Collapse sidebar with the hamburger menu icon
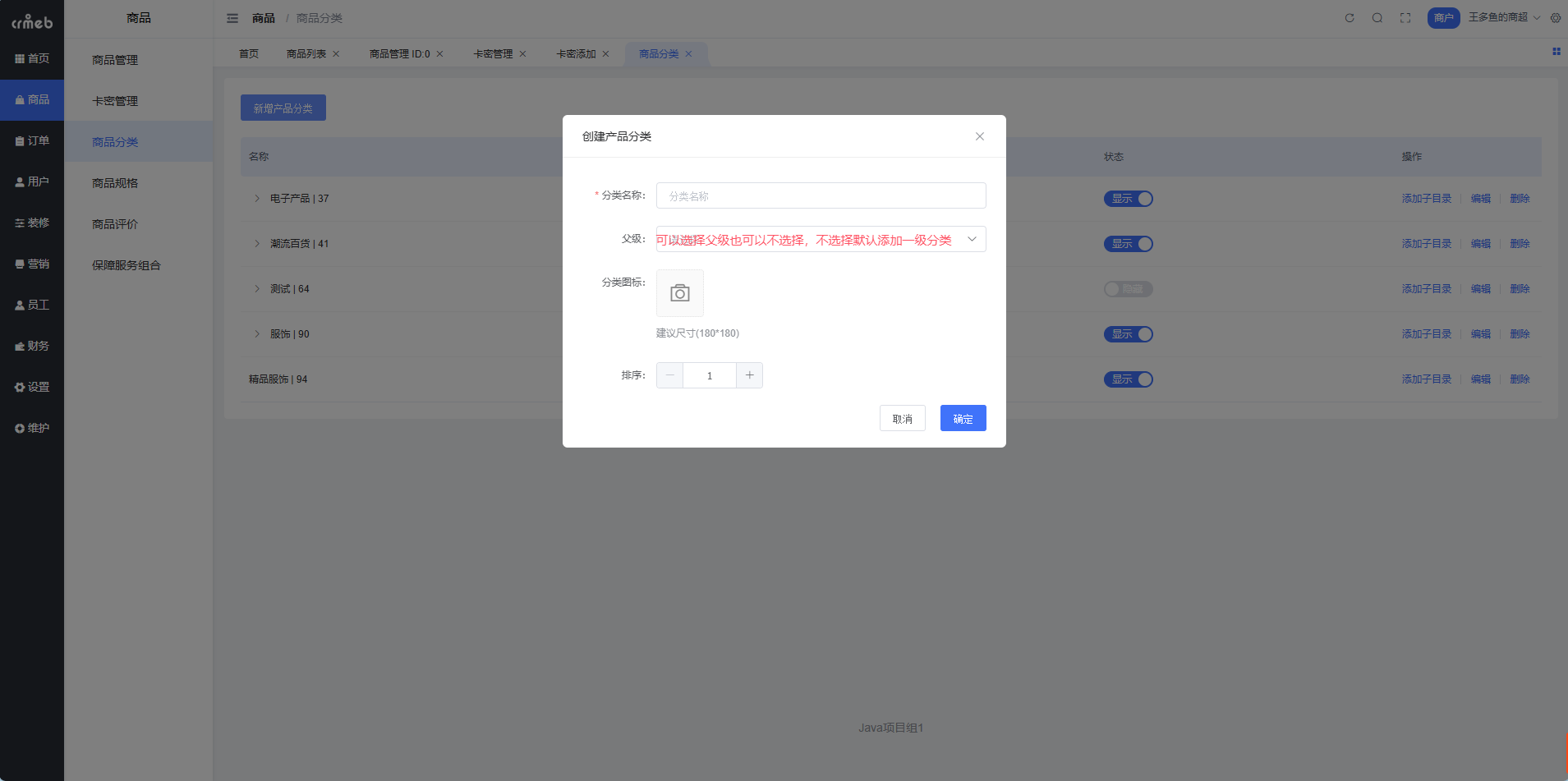This screenshot has width=1568, height=781. (x=232, y=18)
